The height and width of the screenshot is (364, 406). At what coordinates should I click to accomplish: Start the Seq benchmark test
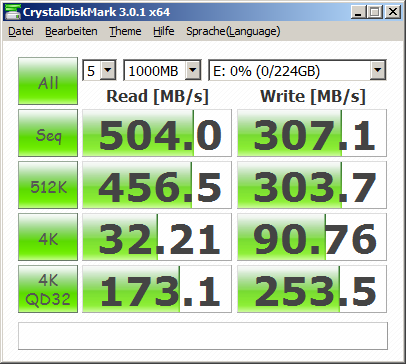[48, 133]
